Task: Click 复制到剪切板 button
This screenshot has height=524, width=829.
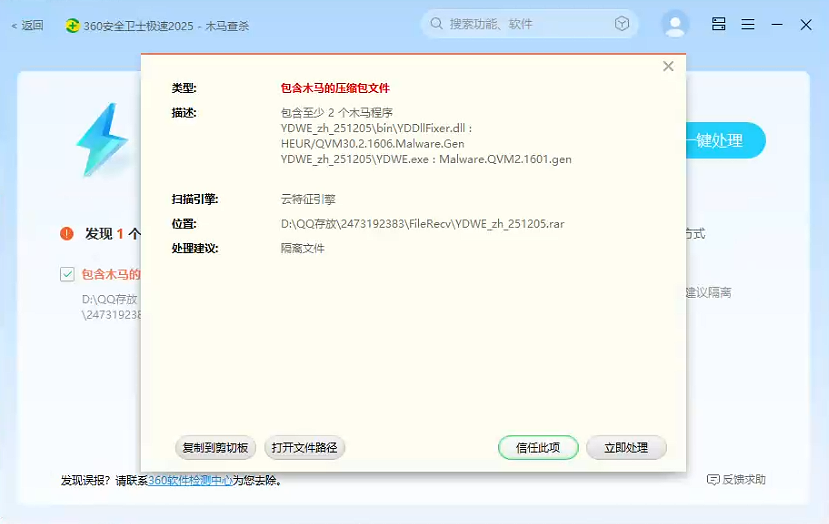Action: click(x=215, y=448)
